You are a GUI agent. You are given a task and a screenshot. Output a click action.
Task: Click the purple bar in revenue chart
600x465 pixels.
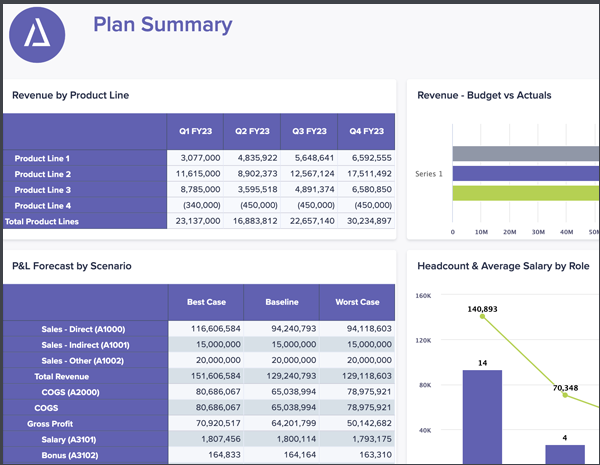[526, 173]
